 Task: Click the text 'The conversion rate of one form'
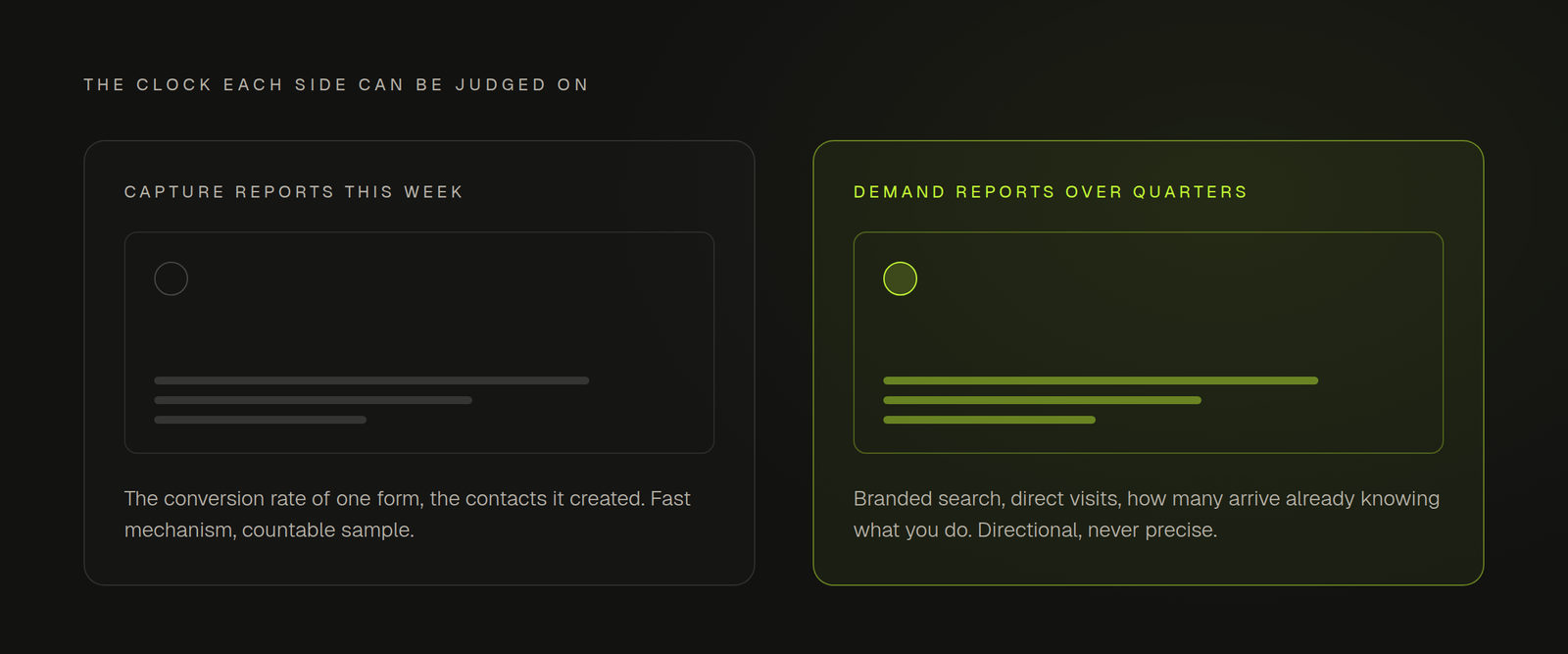pos(272,499)
